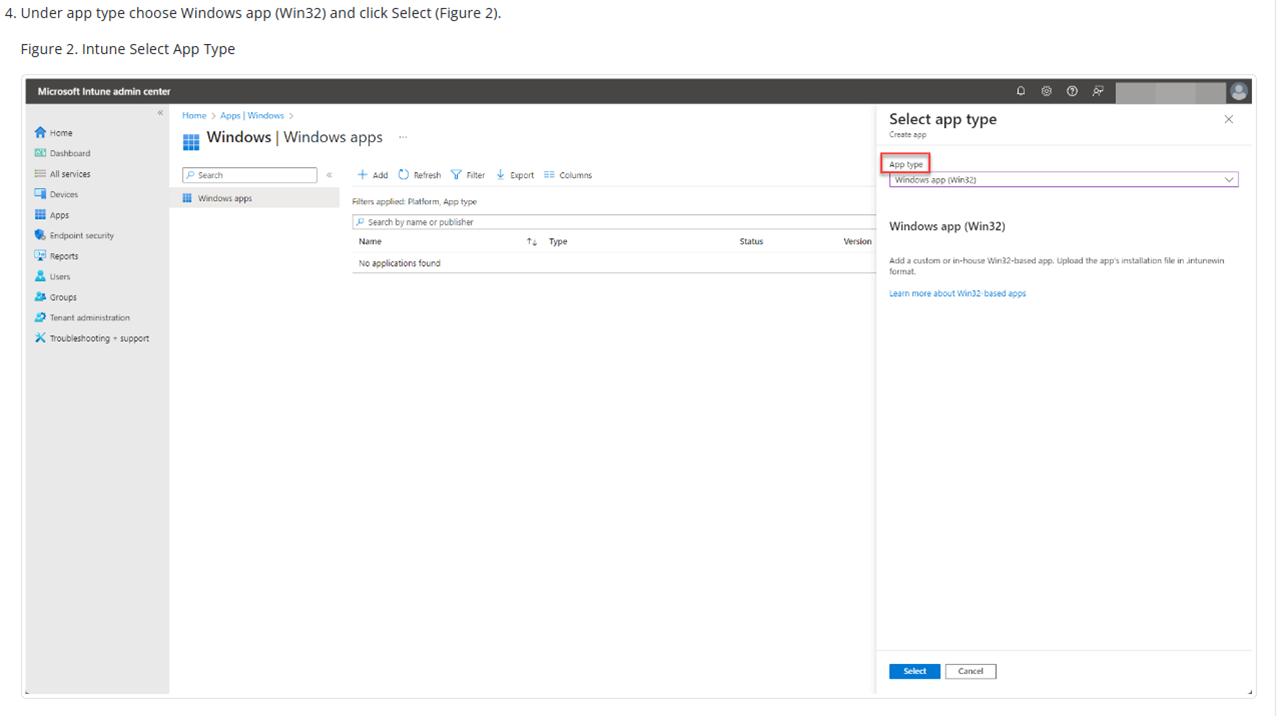Click the Search by name or publisher field
The height and width of the screenshot is (716, 1281).
612,222
